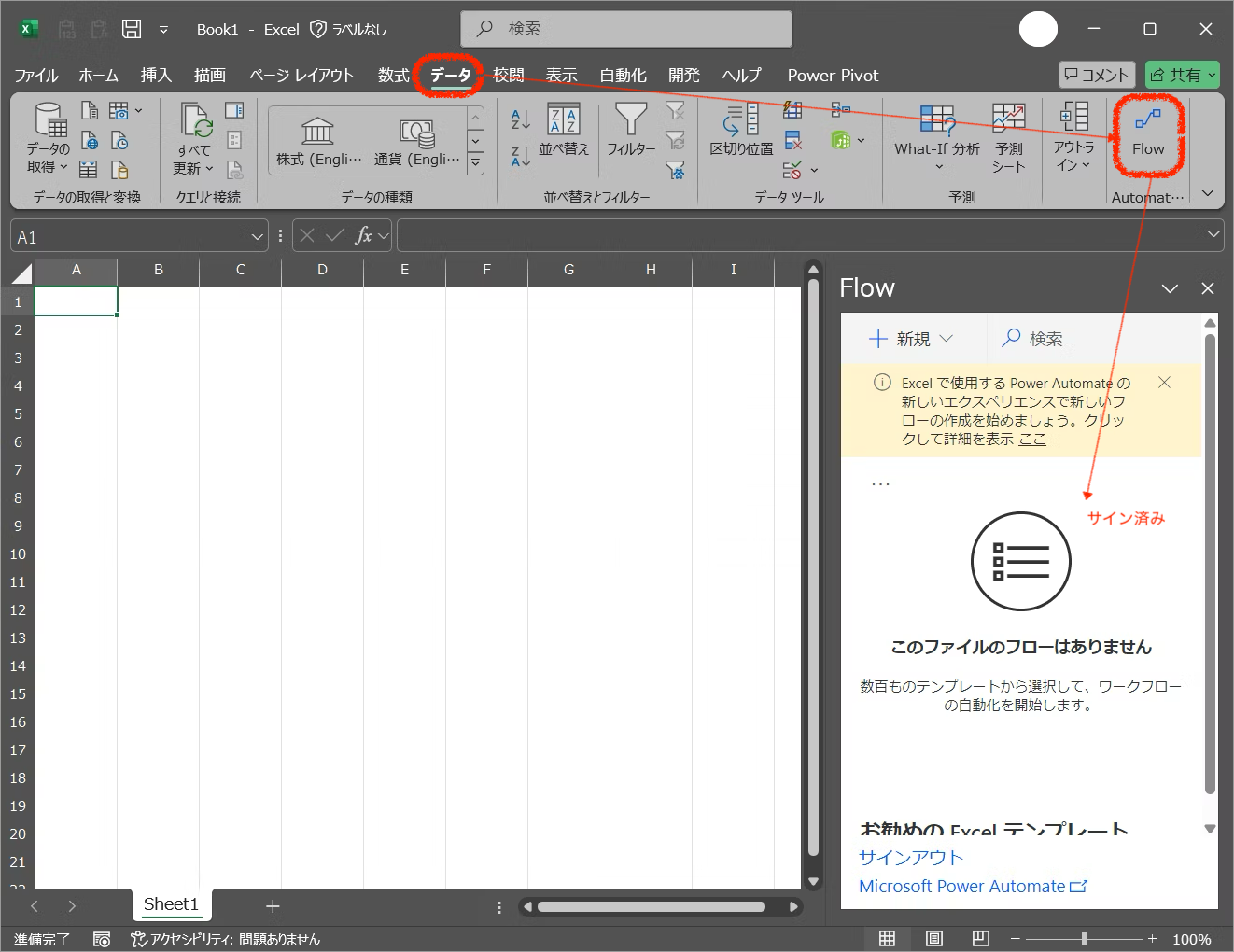Select cell A1 in the worksheet
Screen dimensions: 1234x952
(x=76, y=301)
